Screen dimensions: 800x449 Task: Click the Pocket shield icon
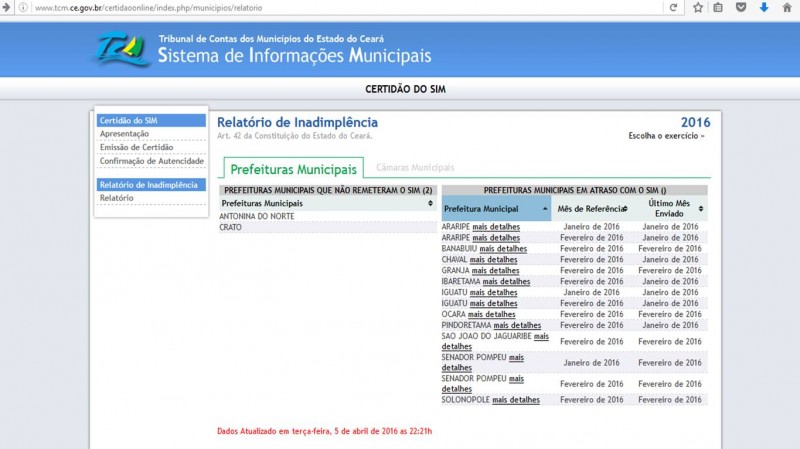pyautogui.click(x=741, y=7)
